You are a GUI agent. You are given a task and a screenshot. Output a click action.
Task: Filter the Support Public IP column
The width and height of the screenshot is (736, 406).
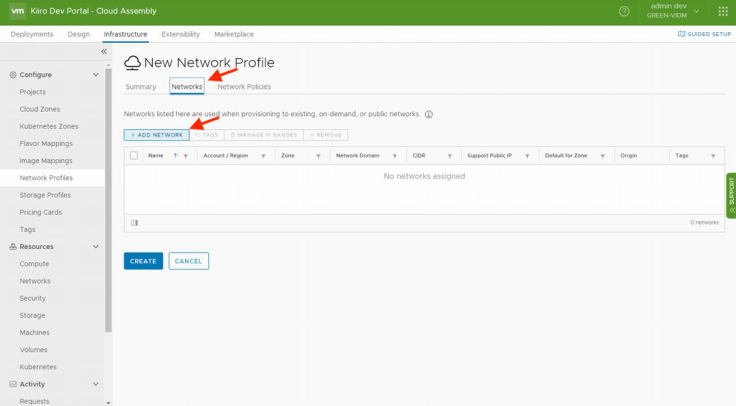[527, 156]
